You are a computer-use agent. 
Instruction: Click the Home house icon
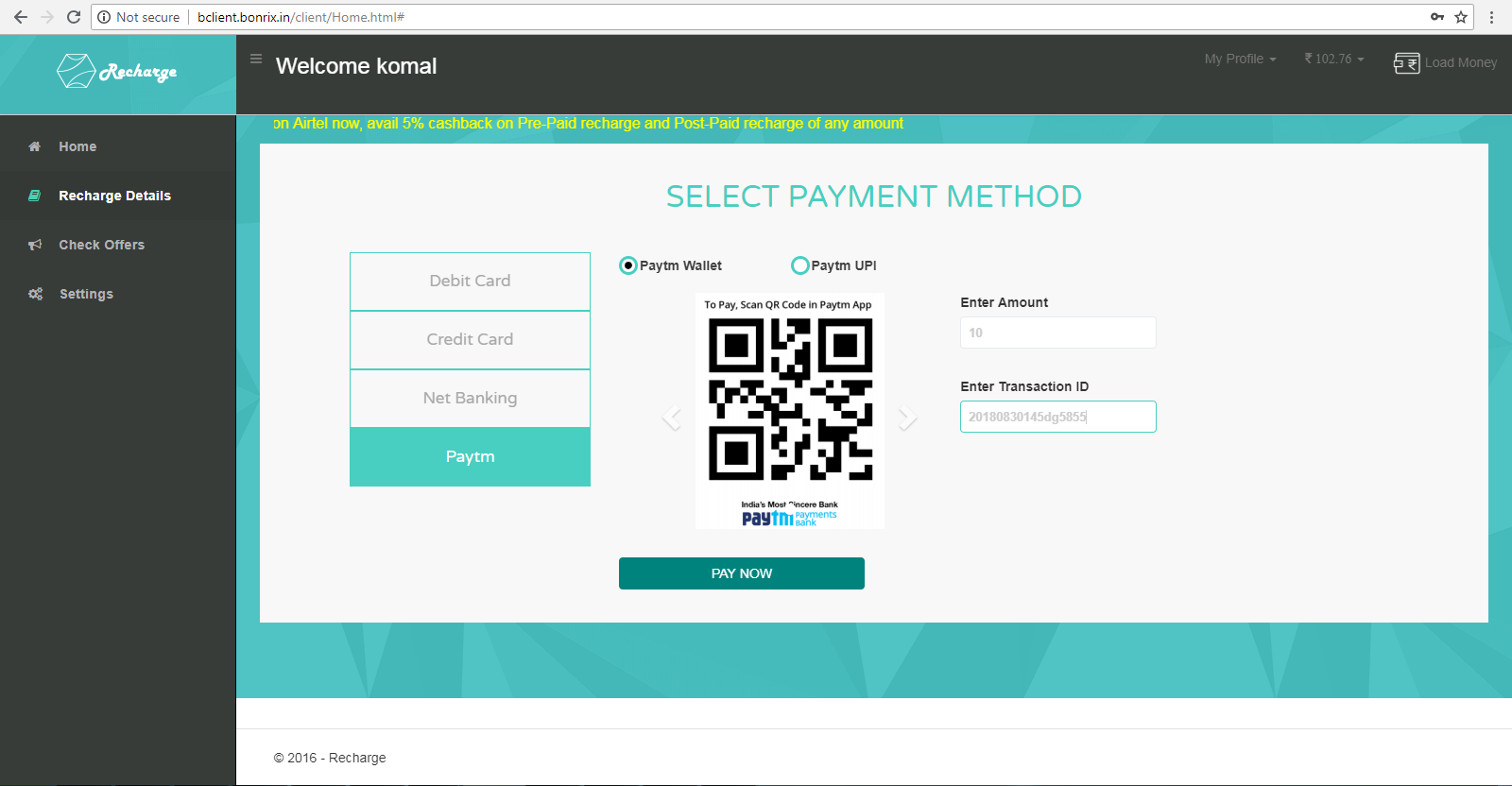click(x=35, y=146)
